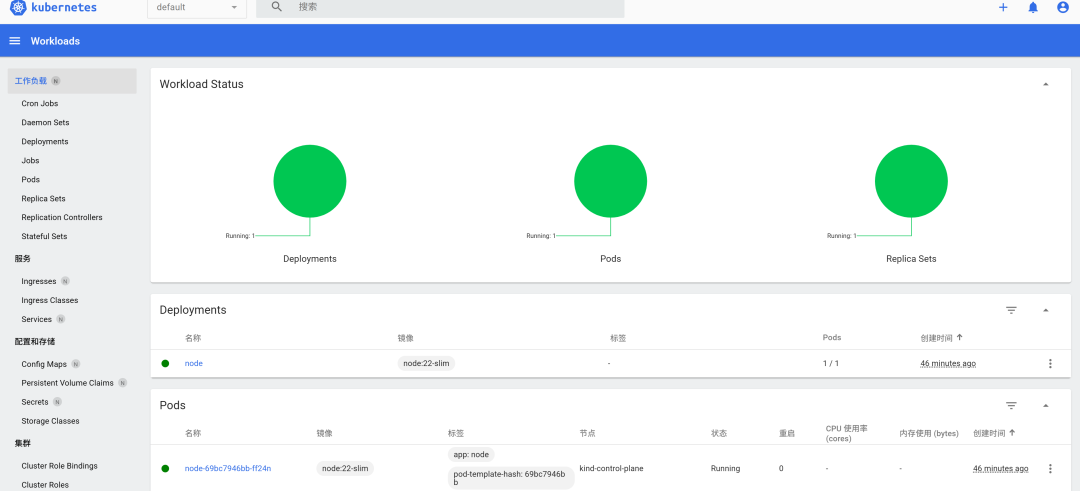Open the hamburger navigation menu
The width and height of the screenshot is (1080, 491).
tap(14, 41)
